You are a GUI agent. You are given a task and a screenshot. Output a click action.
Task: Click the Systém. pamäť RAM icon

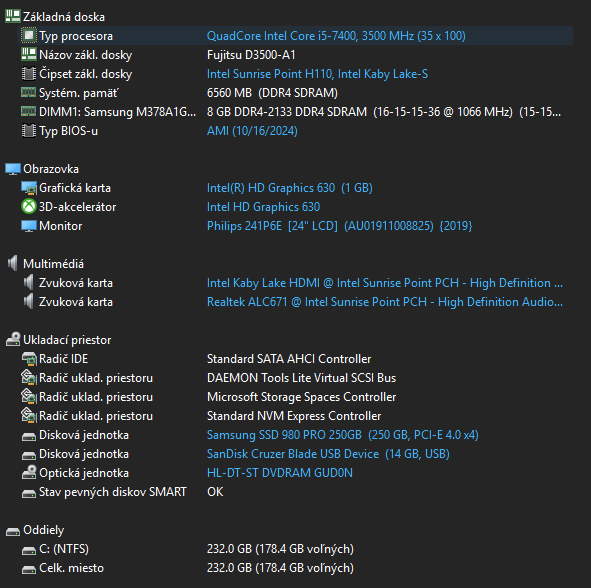[29, 92]
